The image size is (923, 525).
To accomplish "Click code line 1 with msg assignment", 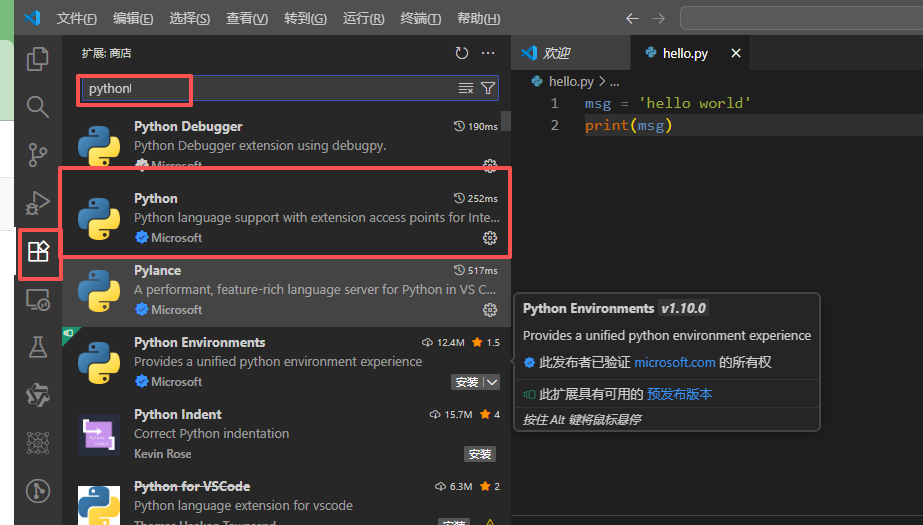I will point(668,103).
